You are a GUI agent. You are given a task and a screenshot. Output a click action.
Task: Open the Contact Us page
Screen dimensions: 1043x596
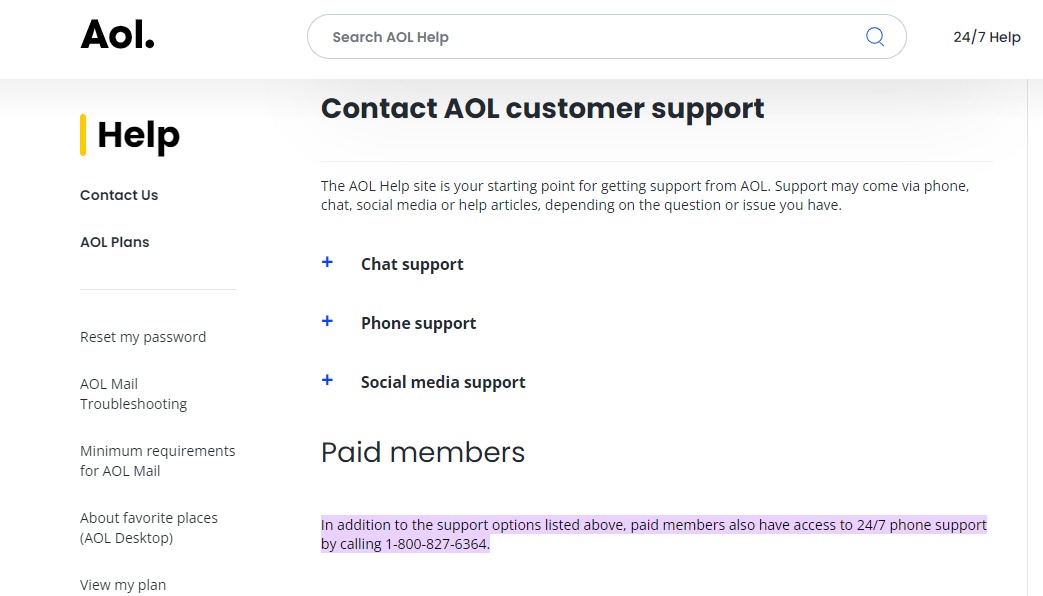(x=119, y=195)
